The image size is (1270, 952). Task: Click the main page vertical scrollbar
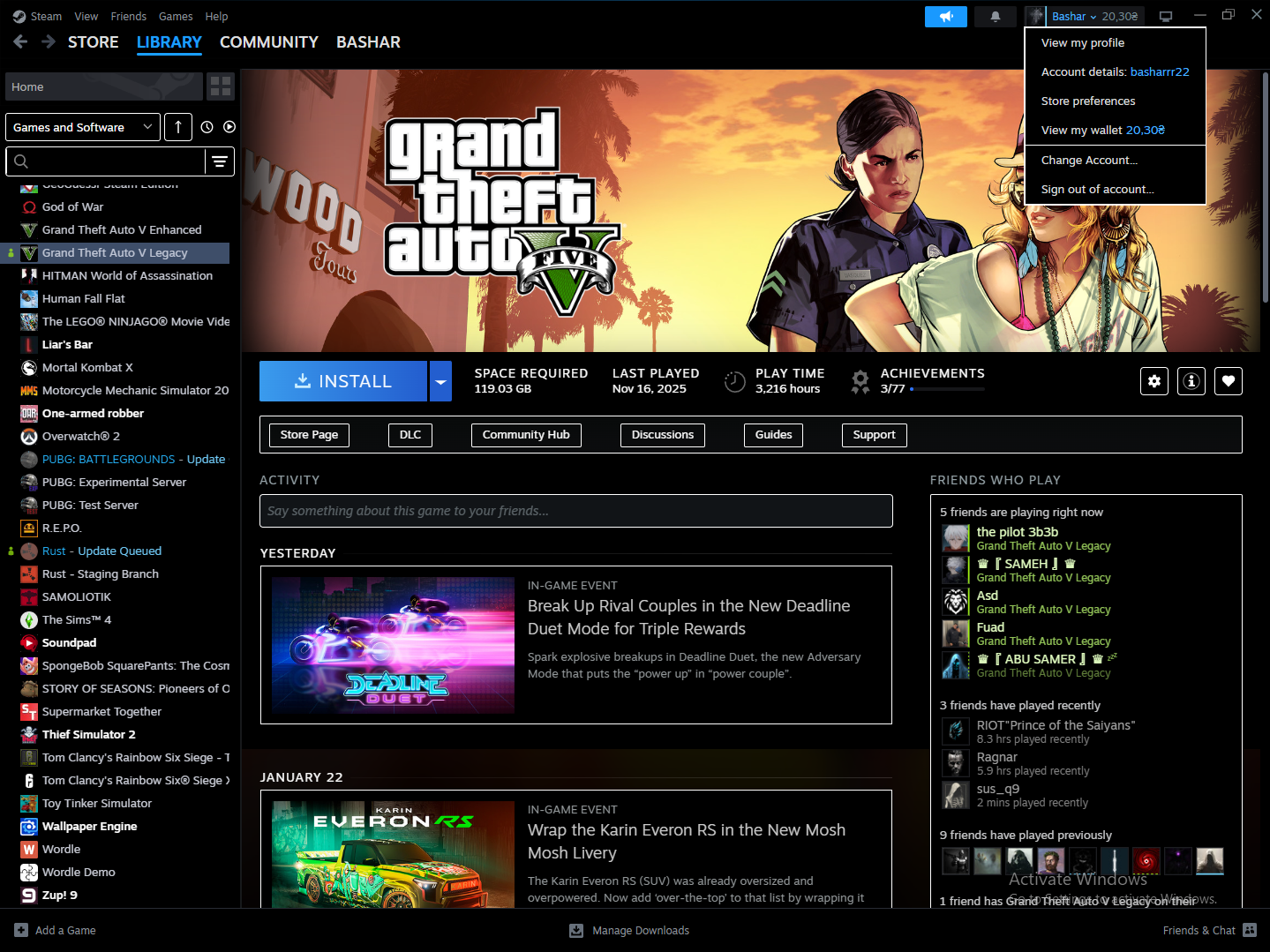1265,187
